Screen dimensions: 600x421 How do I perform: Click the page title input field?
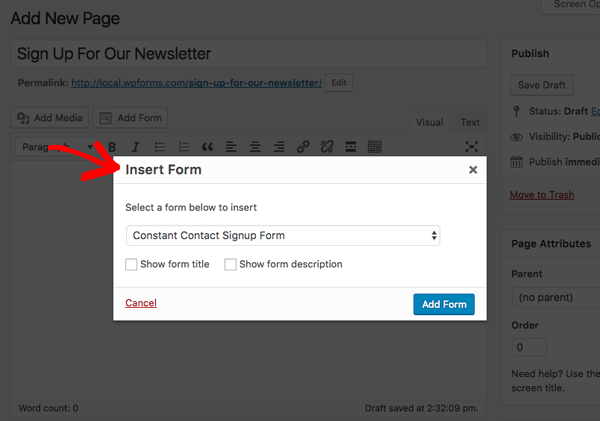(x=248, y=54)
